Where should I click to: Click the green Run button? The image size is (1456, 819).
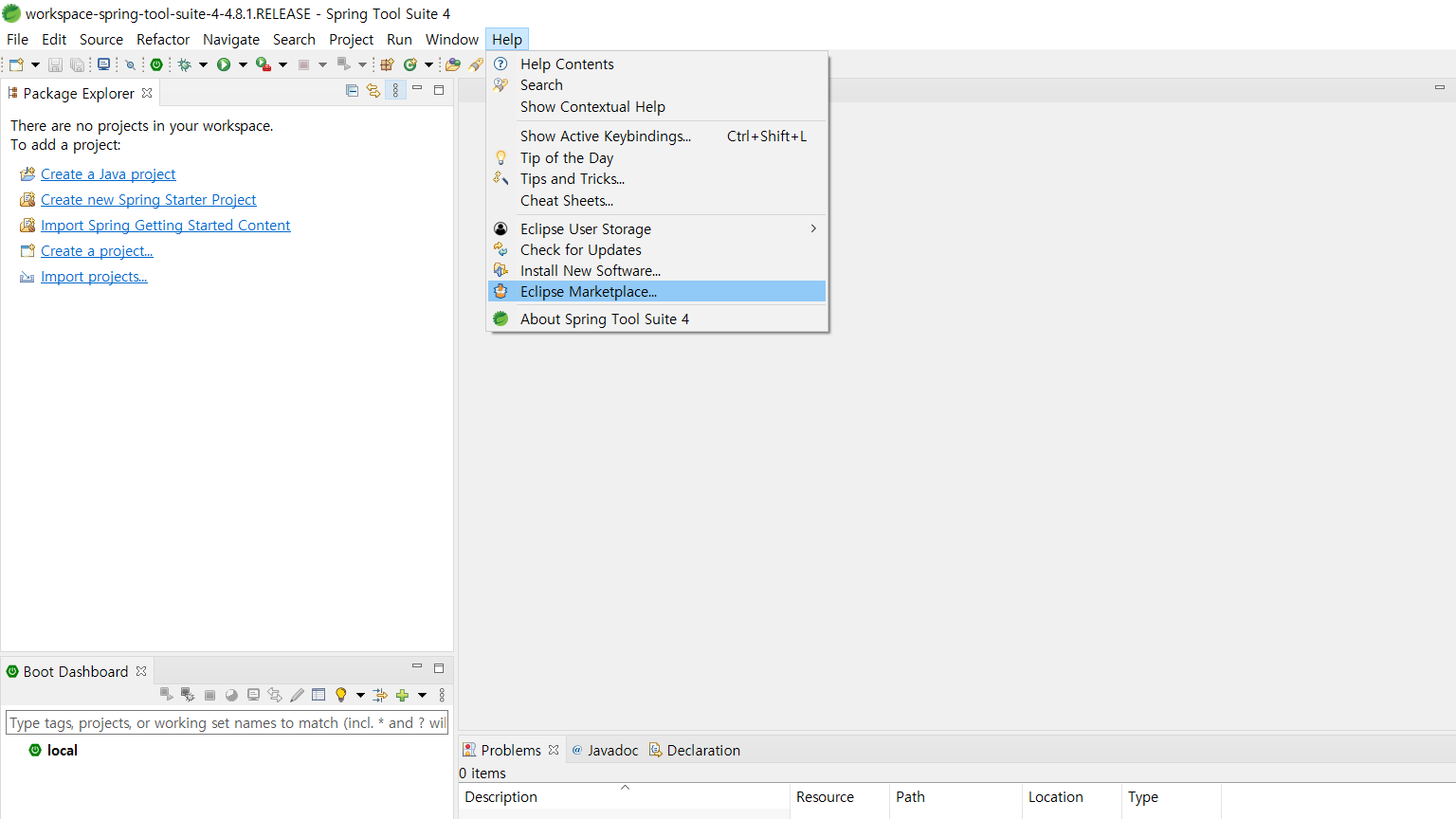[224, 64]
